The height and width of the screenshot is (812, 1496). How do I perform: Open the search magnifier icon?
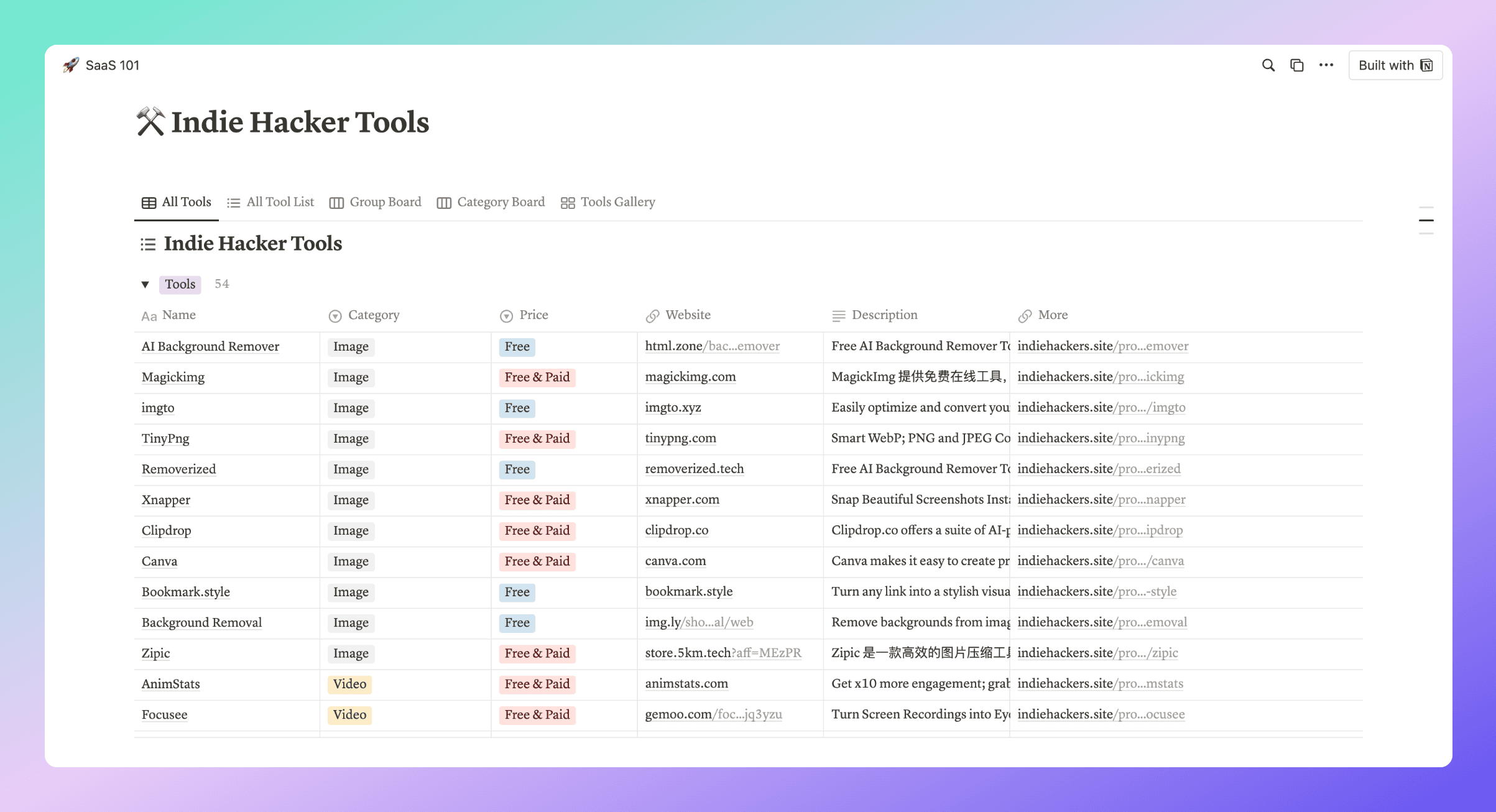(x=1268, y=65)
